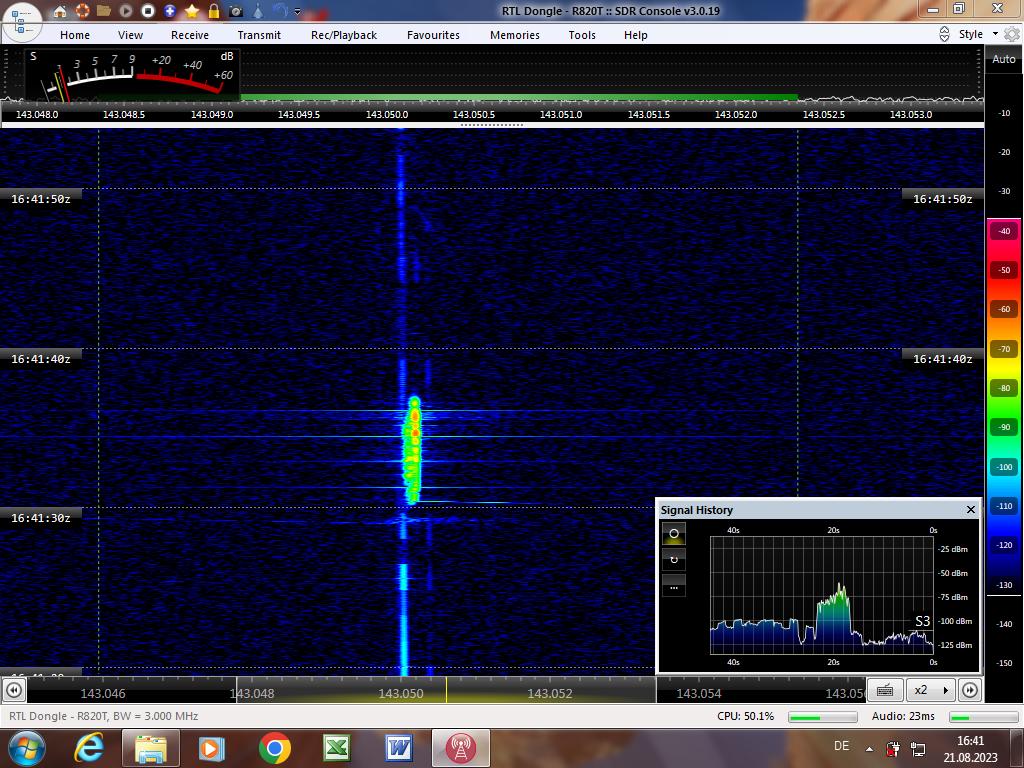Open the media player taskbar icon

coord(212,748)
